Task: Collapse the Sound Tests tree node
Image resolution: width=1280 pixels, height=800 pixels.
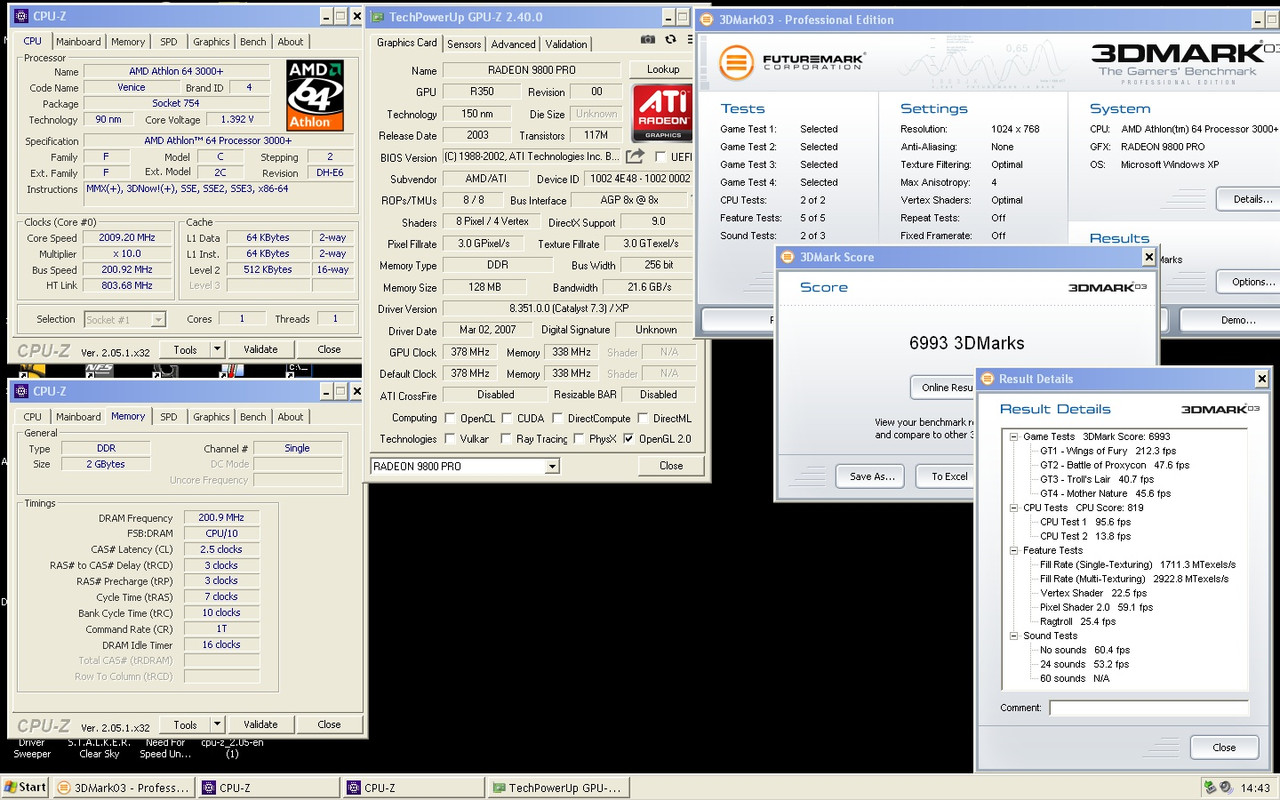Action: 1013,636
